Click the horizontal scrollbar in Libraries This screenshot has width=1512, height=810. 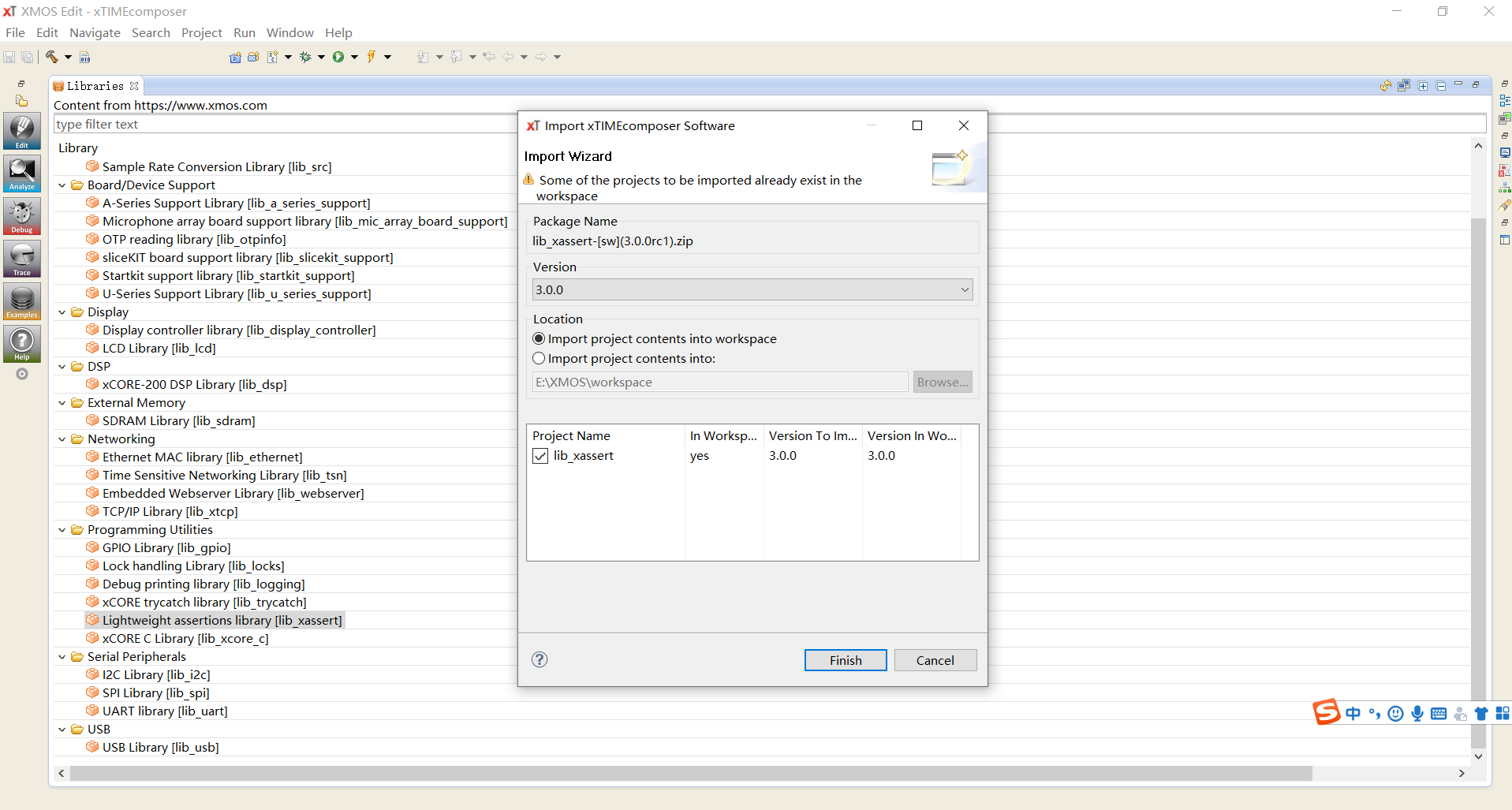coord(691,774)
